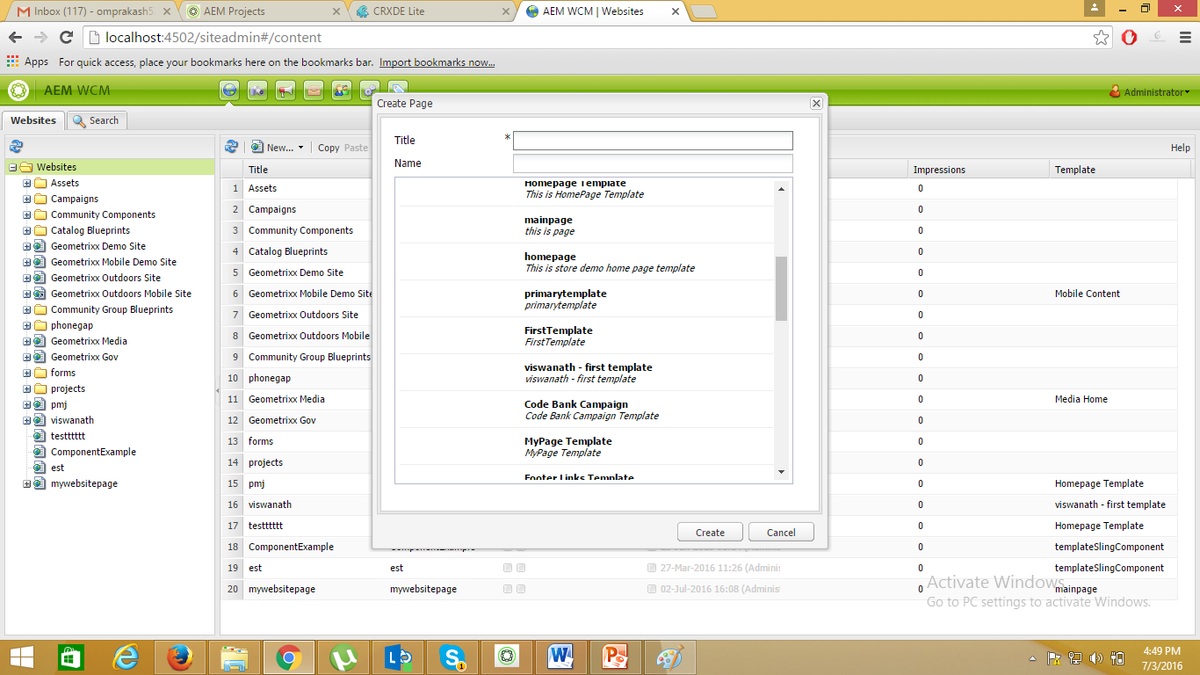
Task: Select the ComponentExample tree item
Action: point(93,452)
